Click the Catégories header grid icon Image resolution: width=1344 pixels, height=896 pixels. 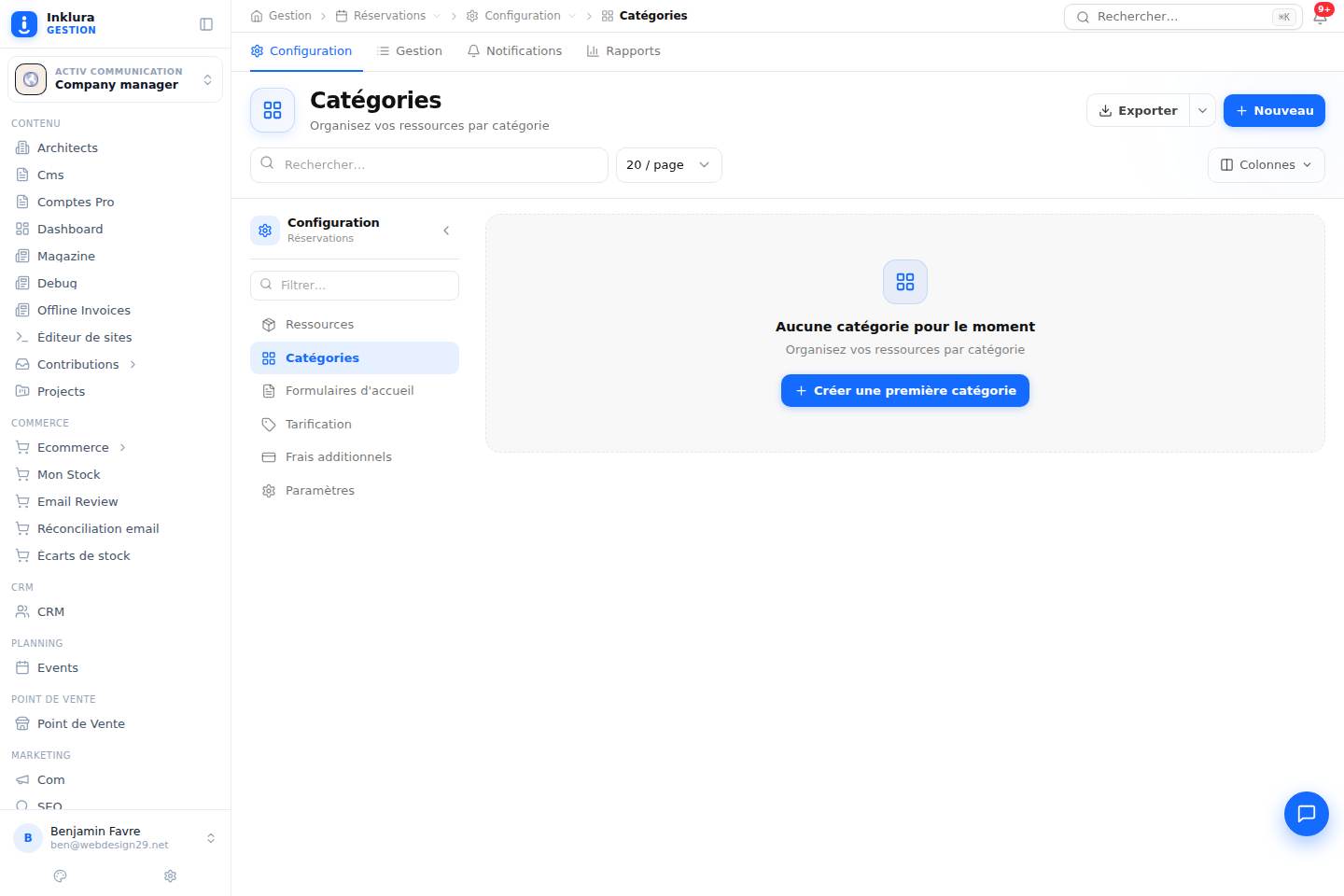tap(273, 110)
